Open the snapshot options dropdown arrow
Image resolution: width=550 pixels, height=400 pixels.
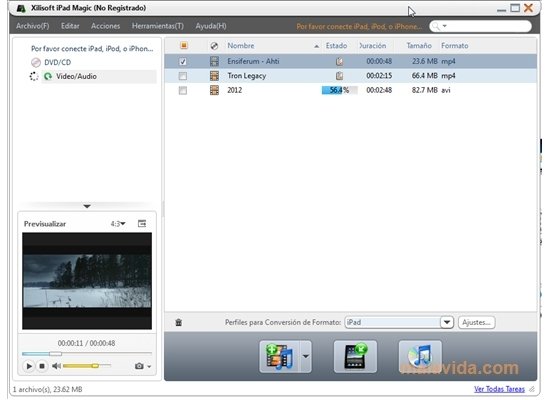pyautogui.click(x=149, y=367)
